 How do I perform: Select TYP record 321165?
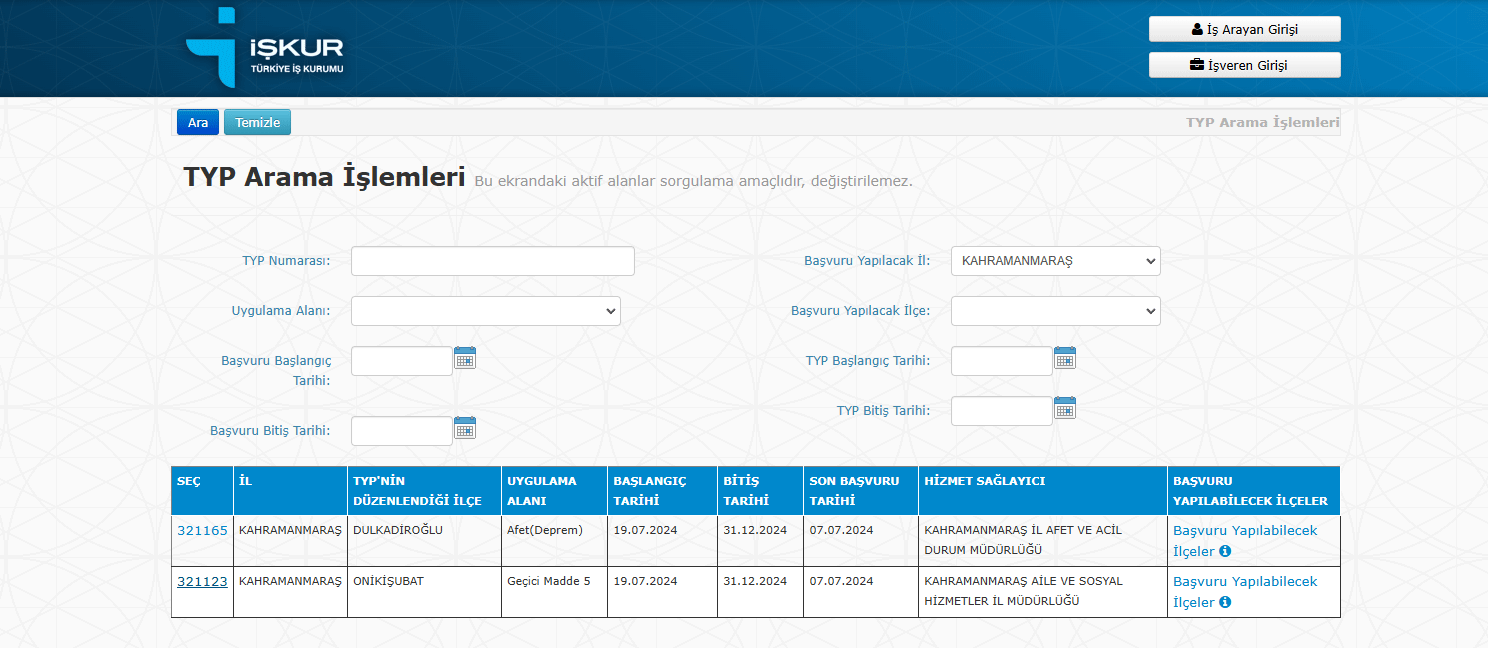[x=202, y=530]
